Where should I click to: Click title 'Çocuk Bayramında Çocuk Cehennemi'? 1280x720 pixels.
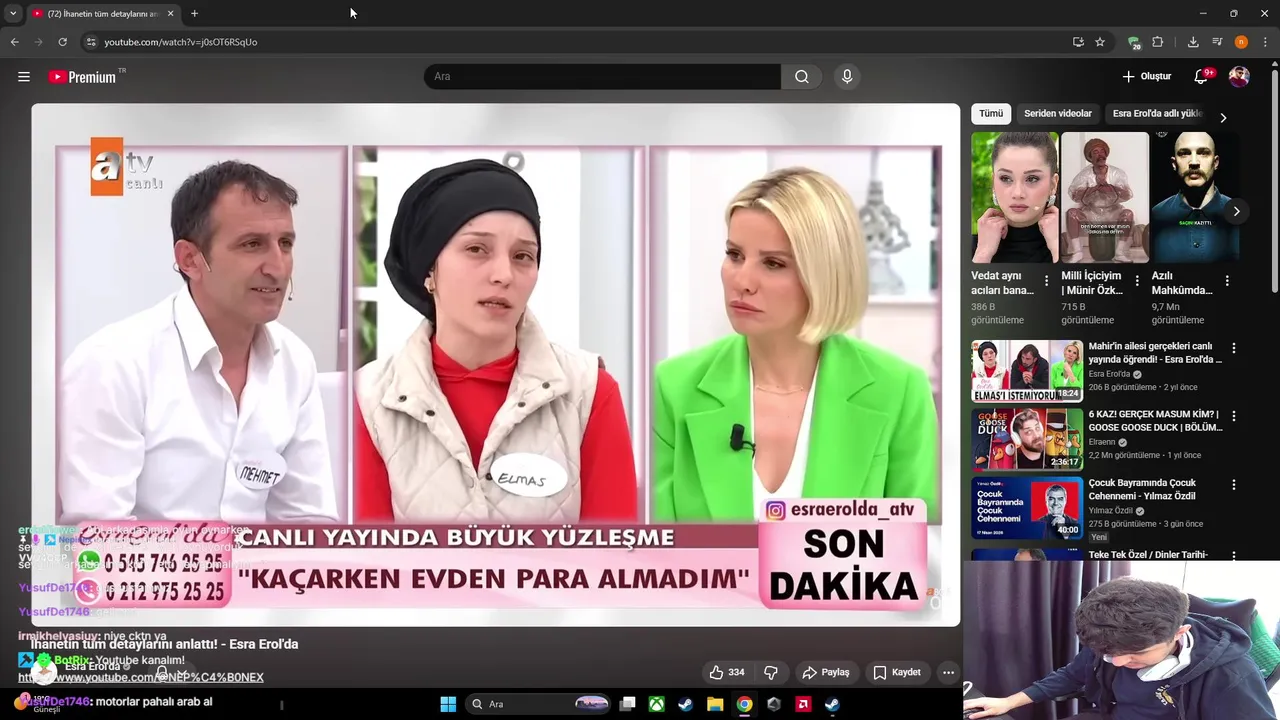click(1142, 489)
